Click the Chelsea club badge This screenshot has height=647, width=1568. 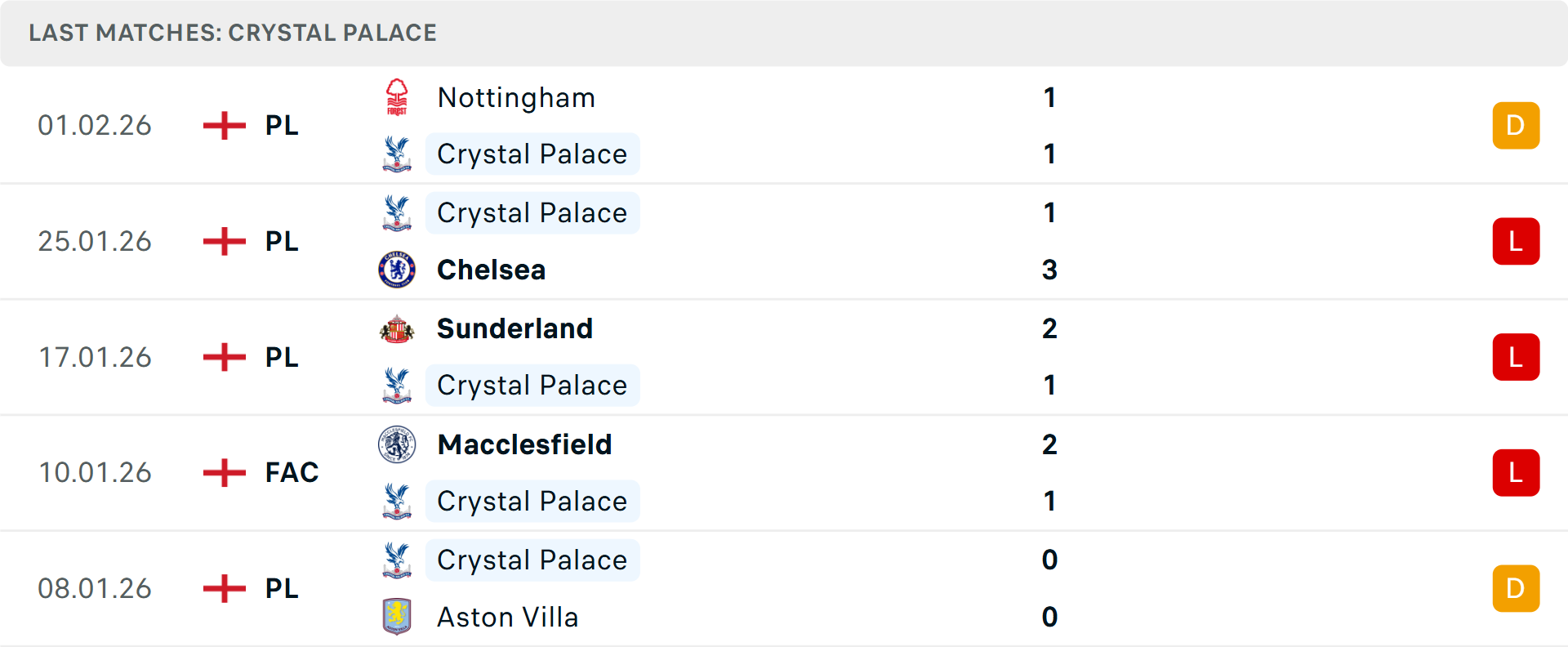[x=397, y=270]
